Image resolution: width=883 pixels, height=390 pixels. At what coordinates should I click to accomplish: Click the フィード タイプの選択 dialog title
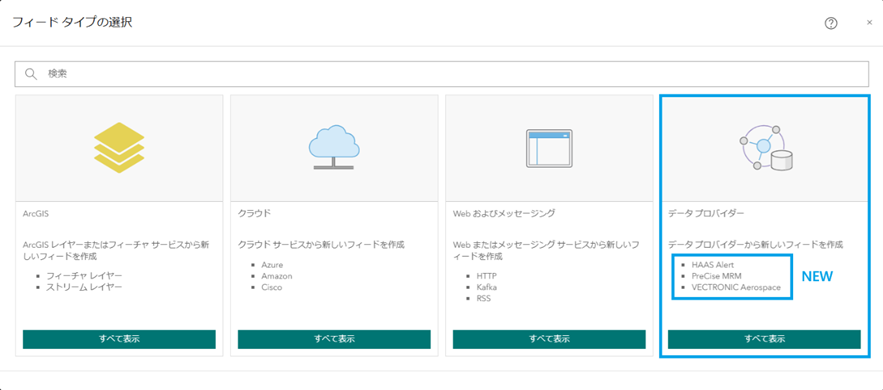(73, 23)
